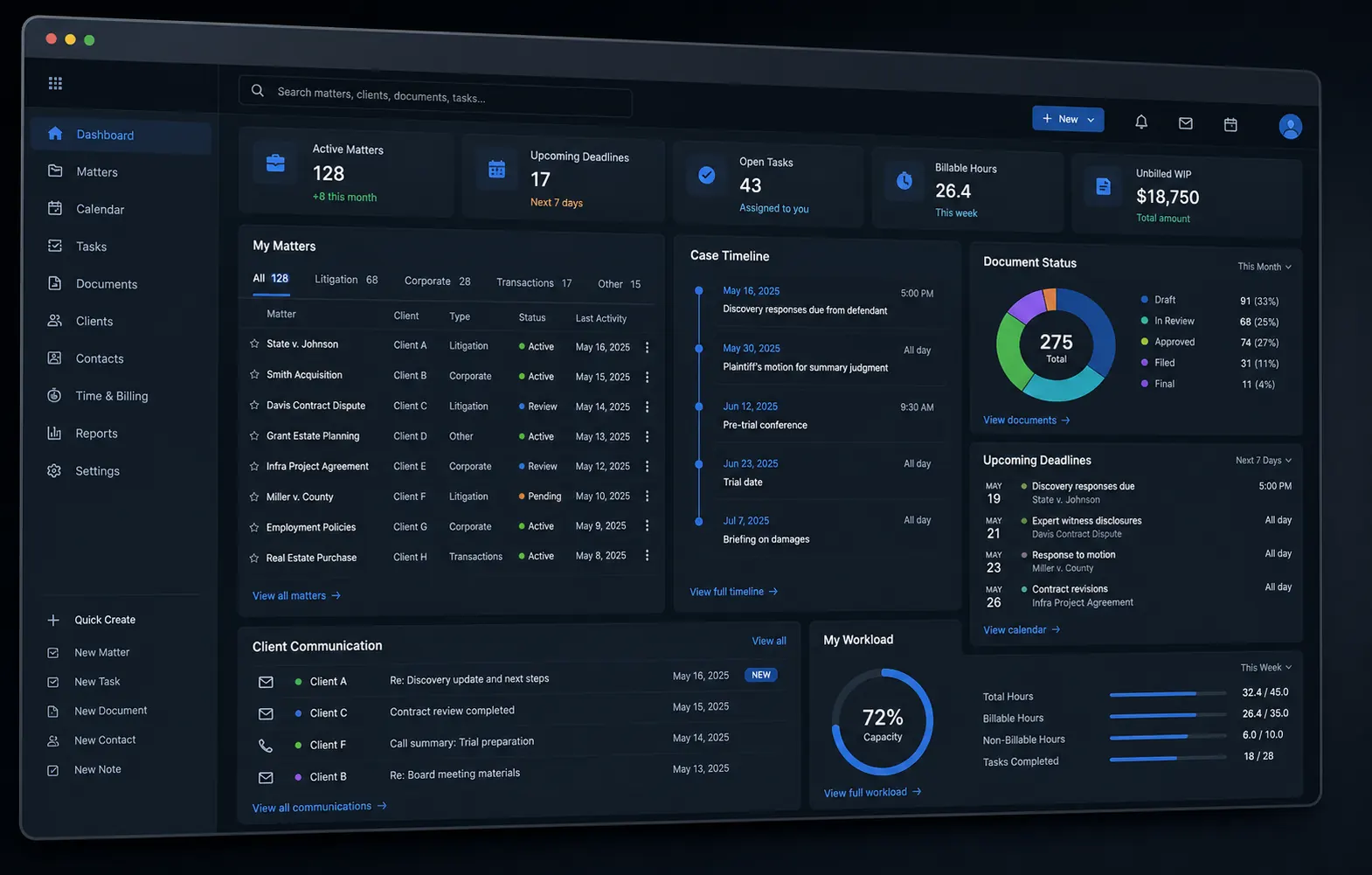Star the Miller v. County matter
1372x875 pixels.
254,497
